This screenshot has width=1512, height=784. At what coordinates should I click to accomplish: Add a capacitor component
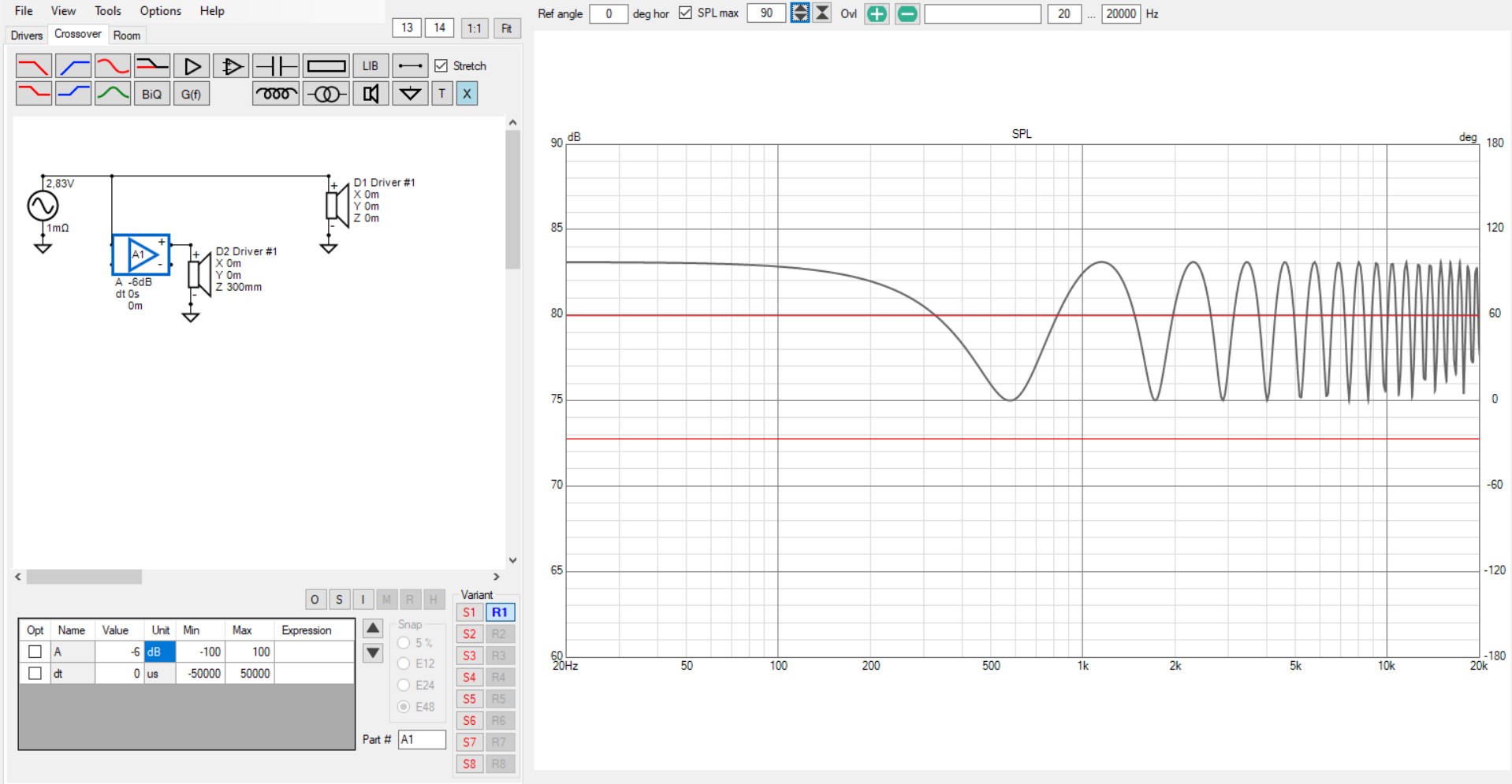[x=276, y=66]
